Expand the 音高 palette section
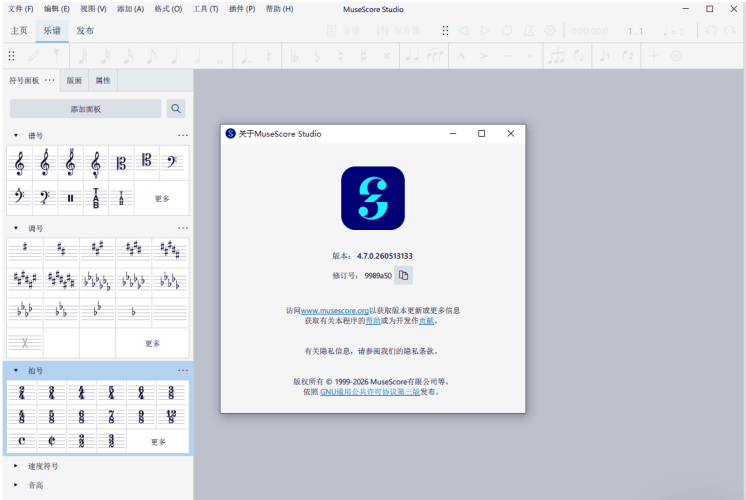746x500 pixels. tap(16, 485)
